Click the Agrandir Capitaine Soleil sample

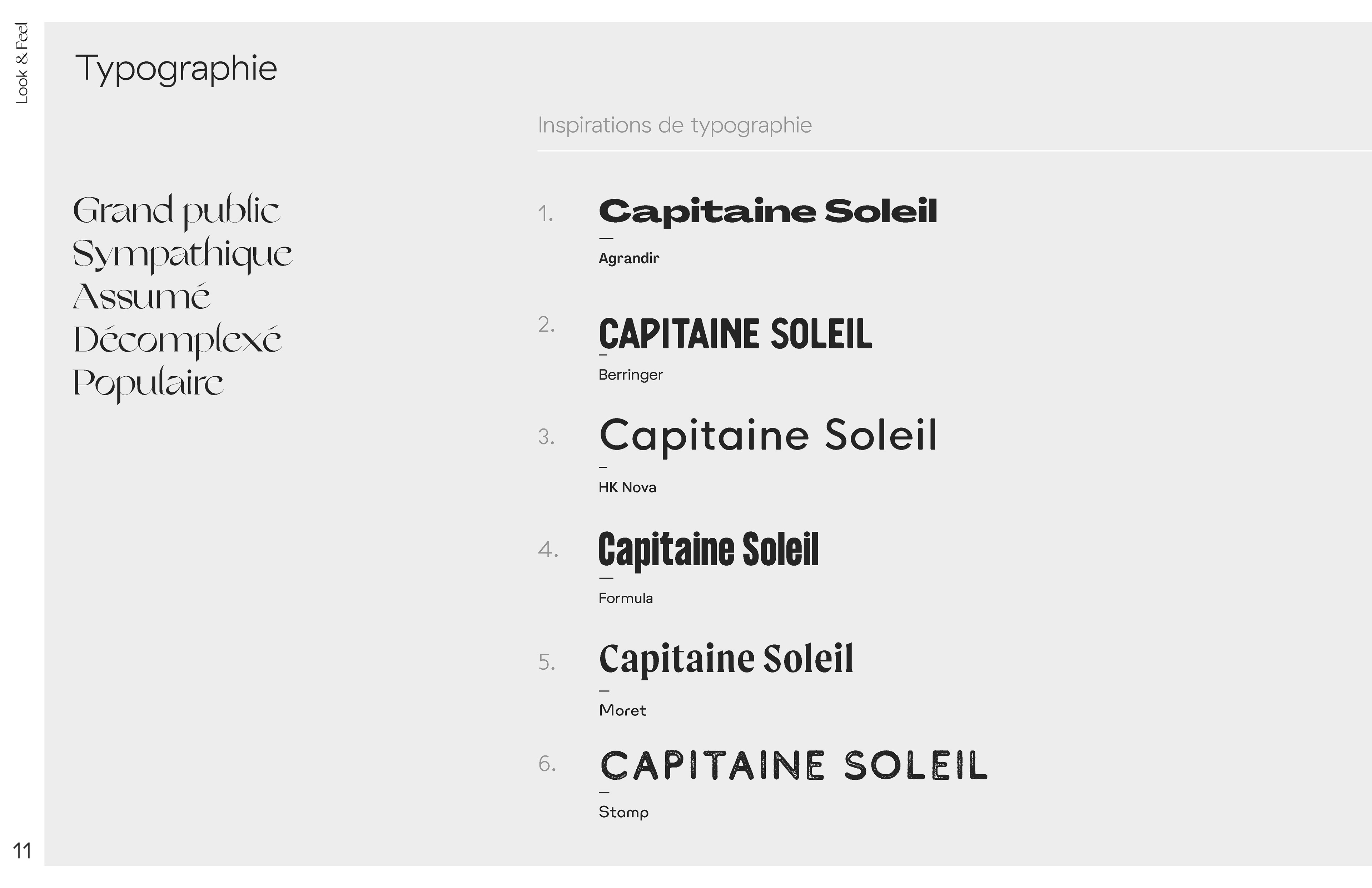coord(768,211)
